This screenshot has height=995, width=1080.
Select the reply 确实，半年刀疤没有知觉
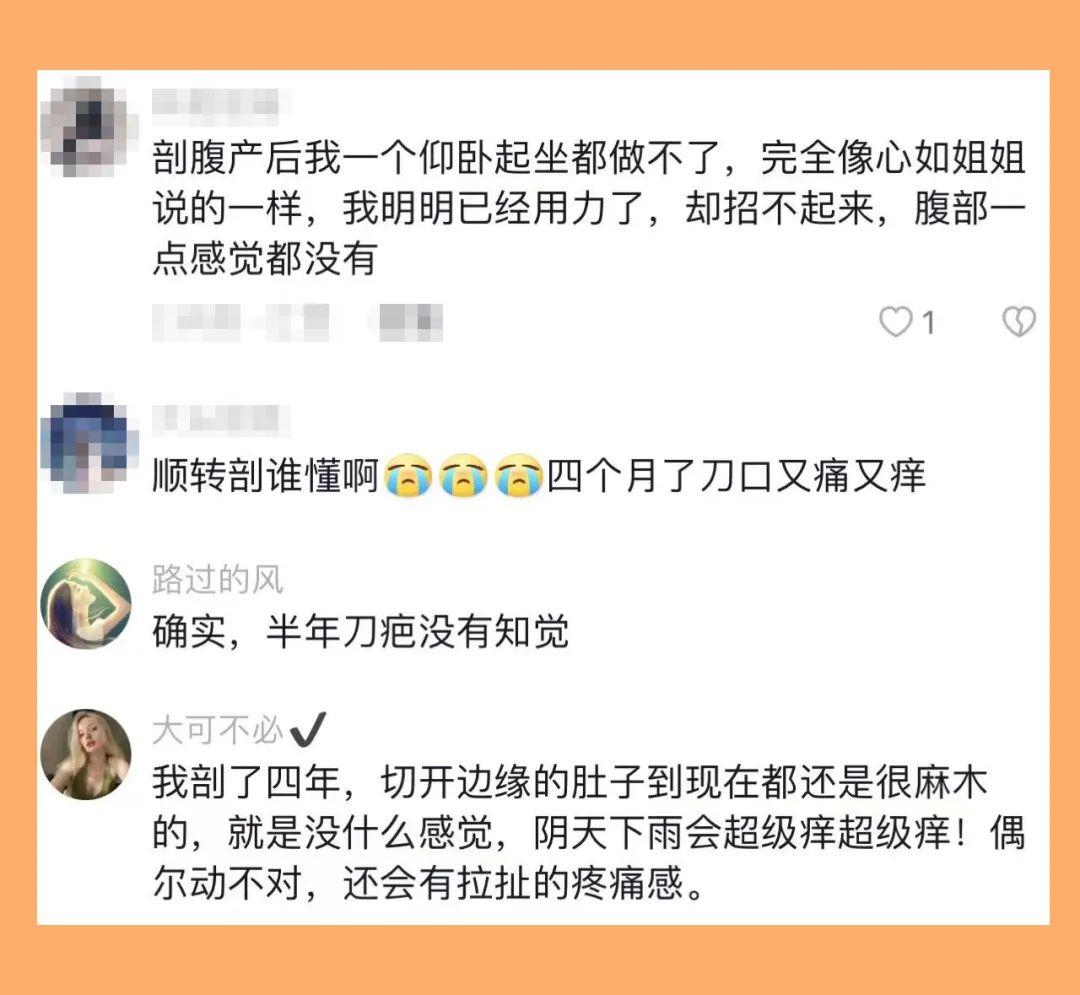[360, 631]
